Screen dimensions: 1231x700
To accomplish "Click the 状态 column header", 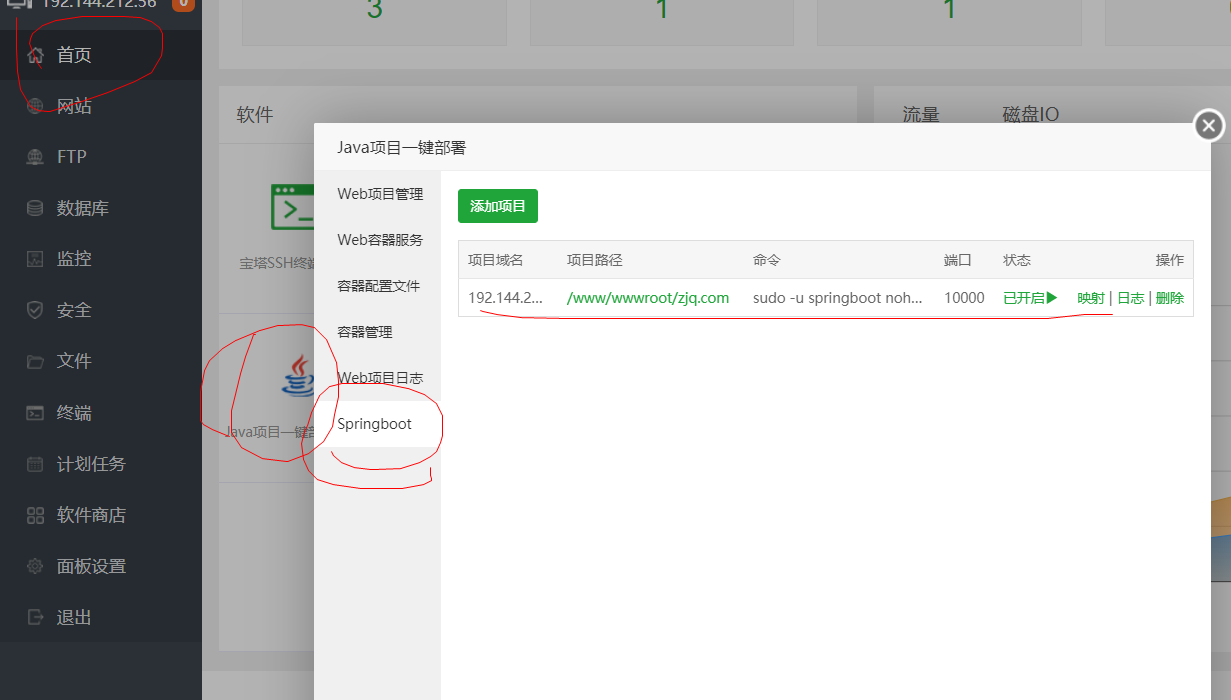I will (x=1017, y=260).
